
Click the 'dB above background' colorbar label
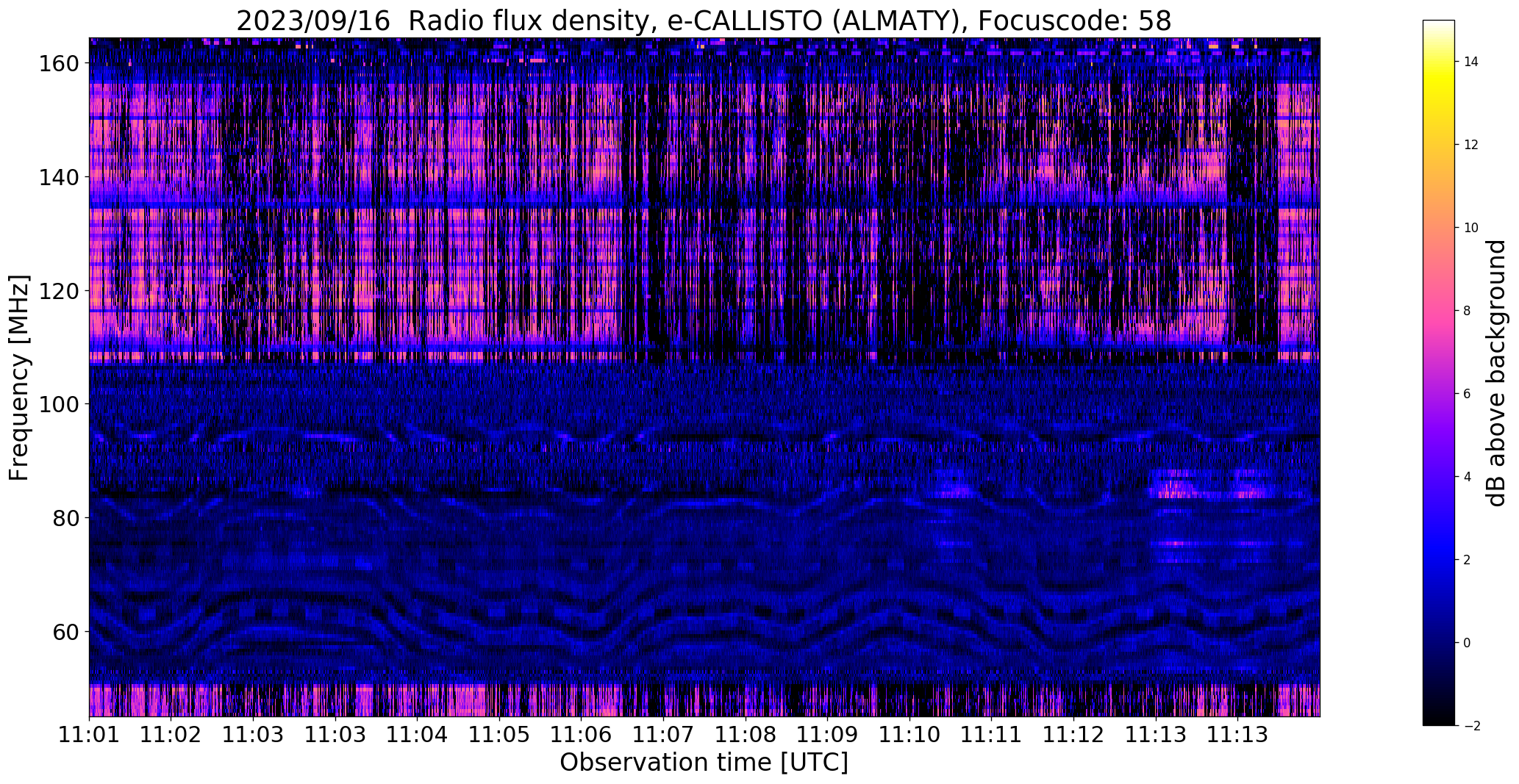1496,373
